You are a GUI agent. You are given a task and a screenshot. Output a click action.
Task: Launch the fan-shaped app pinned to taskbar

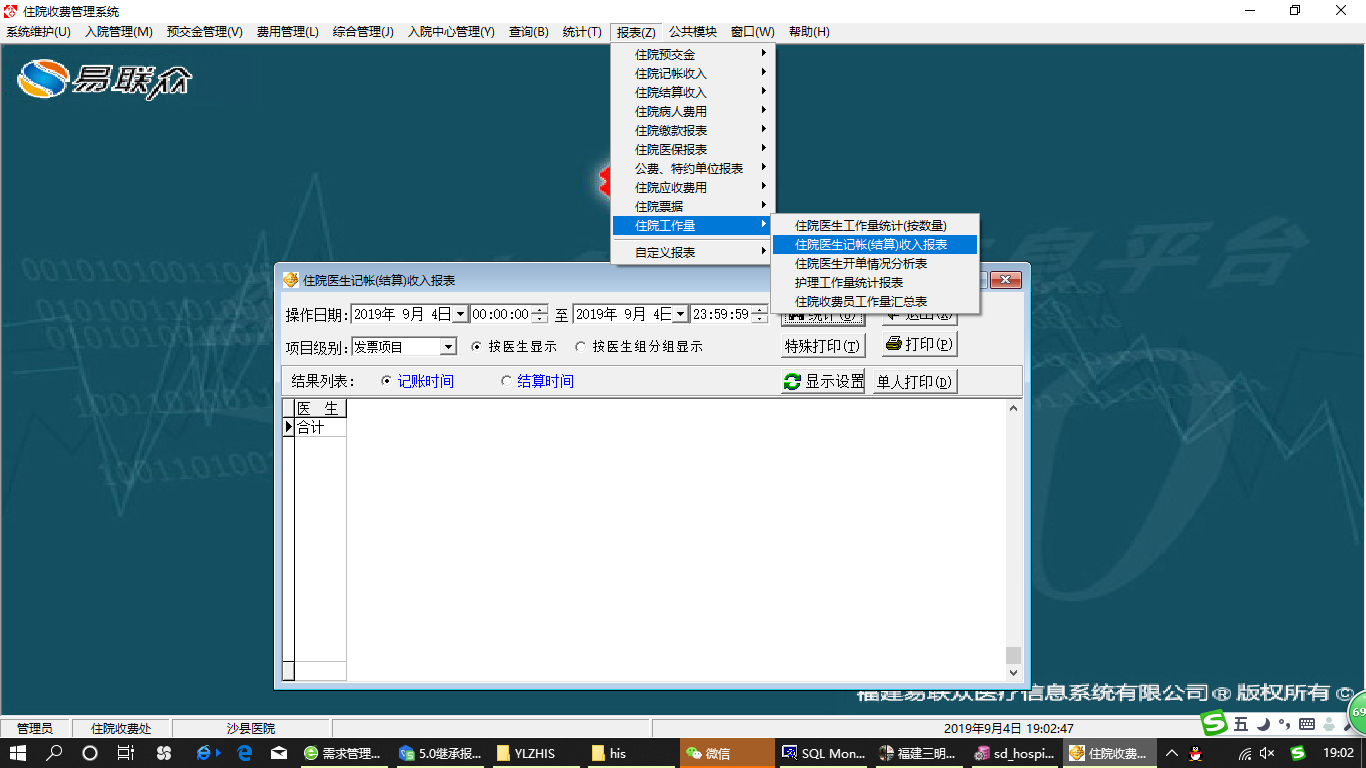[x=164, y=753]
